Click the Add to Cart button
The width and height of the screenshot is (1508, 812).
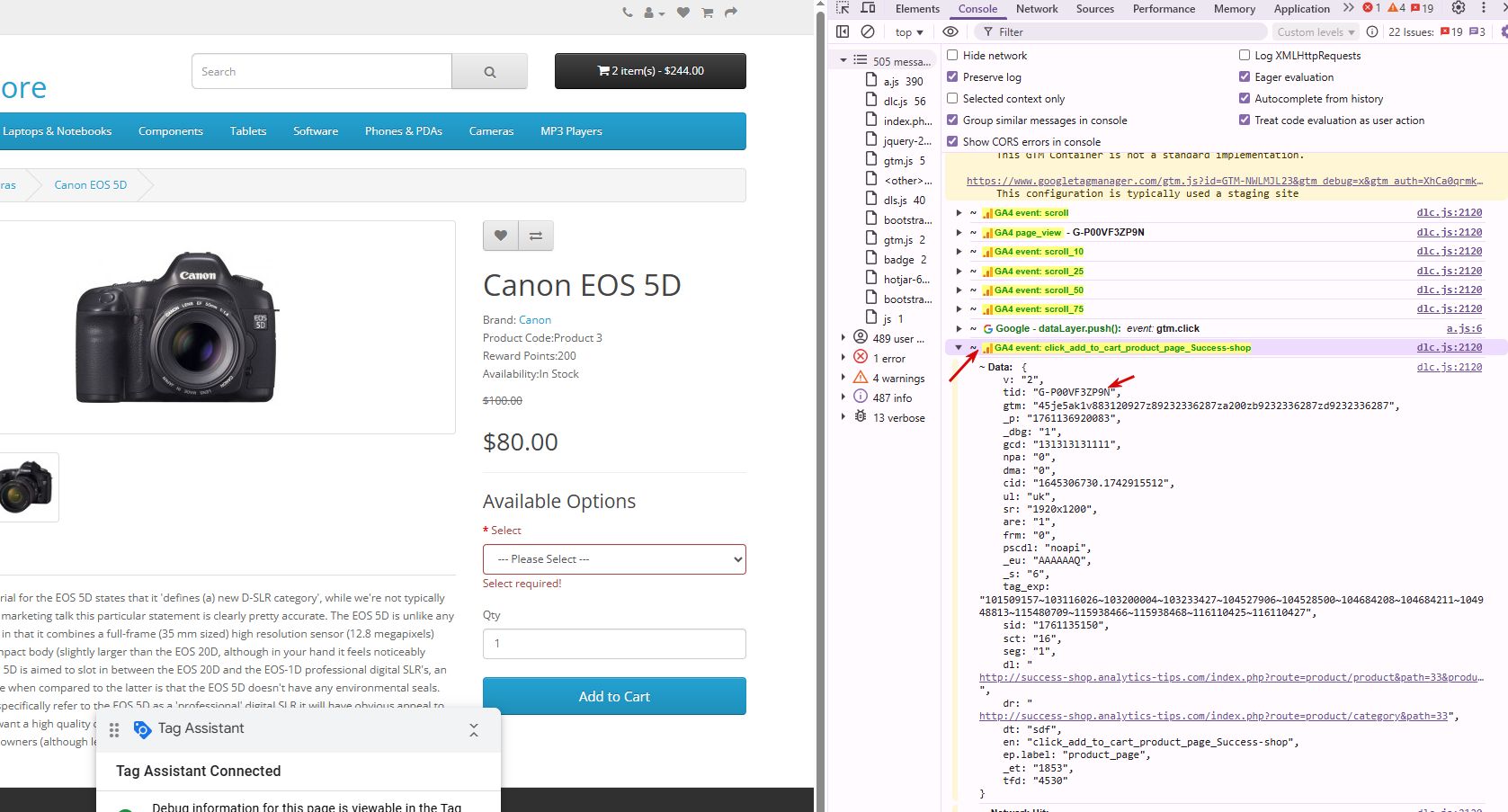click(614, 696)
